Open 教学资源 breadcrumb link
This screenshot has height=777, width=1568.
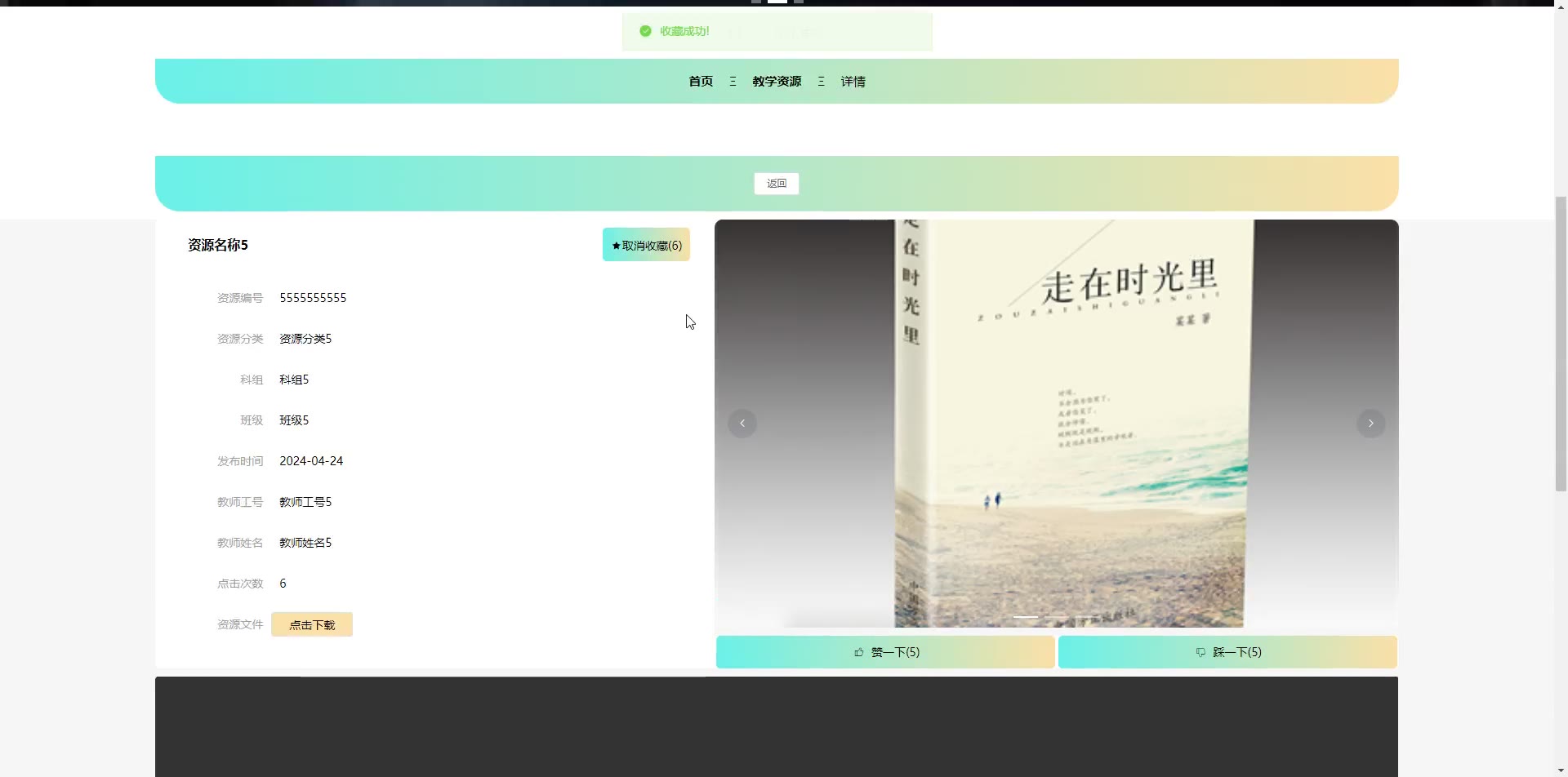click(777, 81)
